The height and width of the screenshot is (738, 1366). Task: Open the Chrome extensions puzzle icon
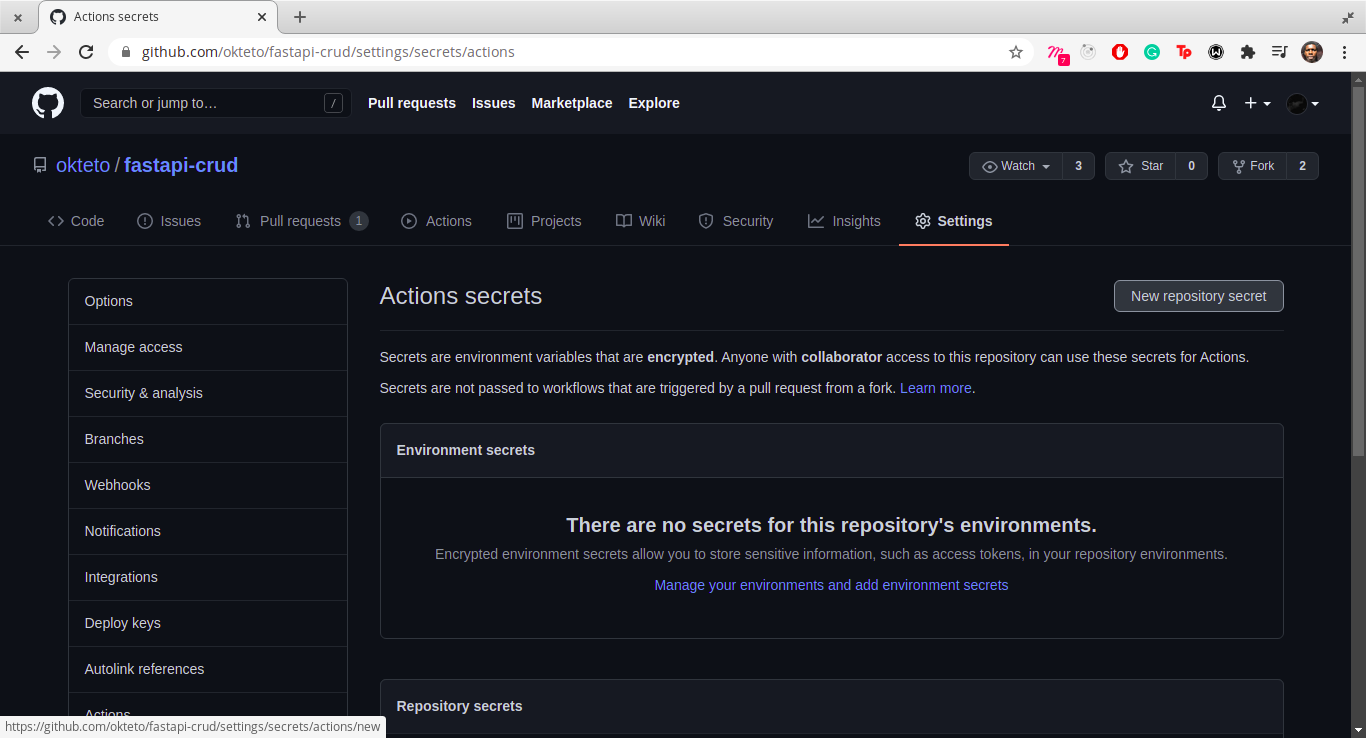pos(1248,52)
